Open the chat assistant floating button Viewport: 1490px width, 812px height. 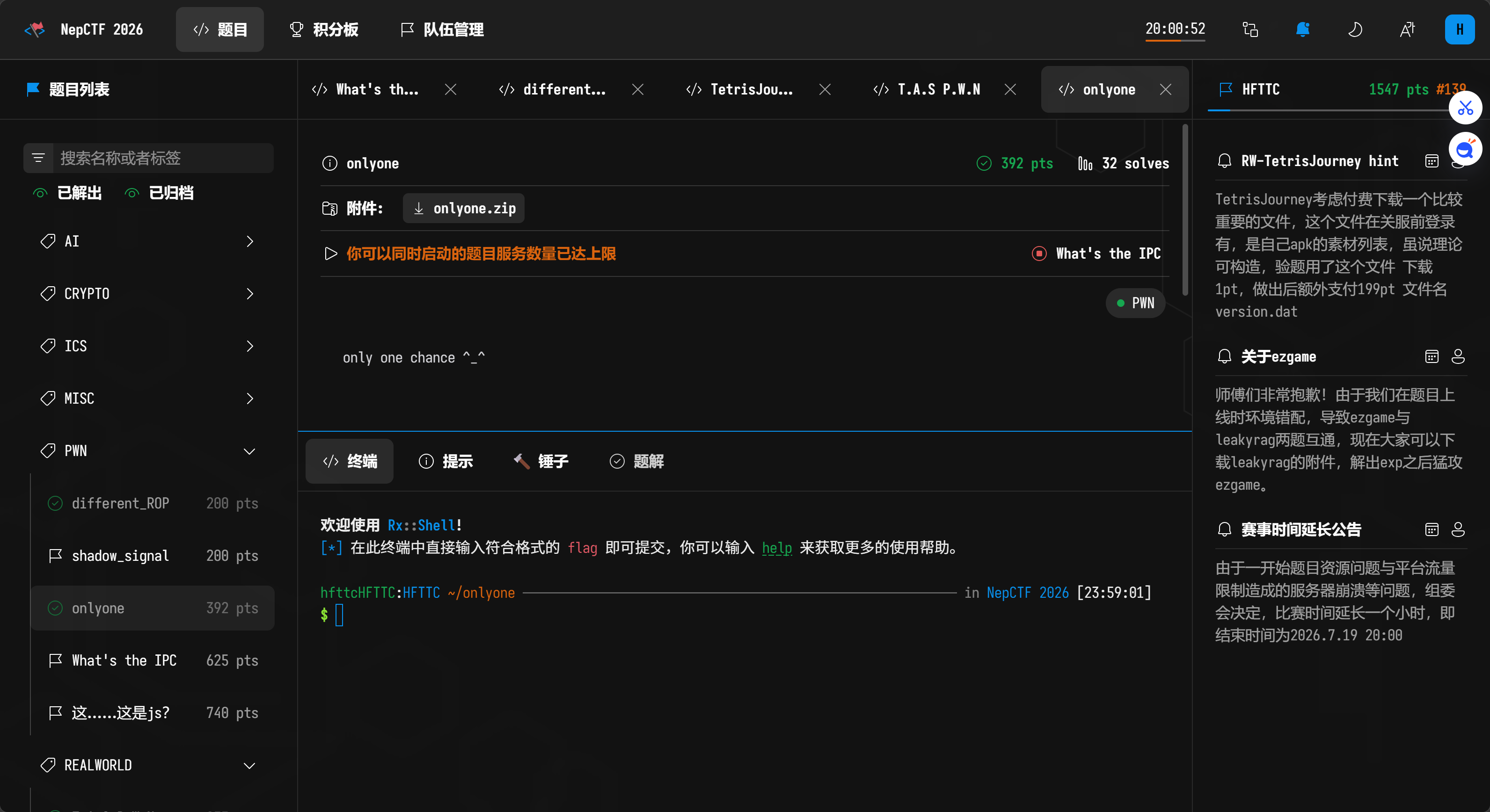click(x=1465, y=150)
